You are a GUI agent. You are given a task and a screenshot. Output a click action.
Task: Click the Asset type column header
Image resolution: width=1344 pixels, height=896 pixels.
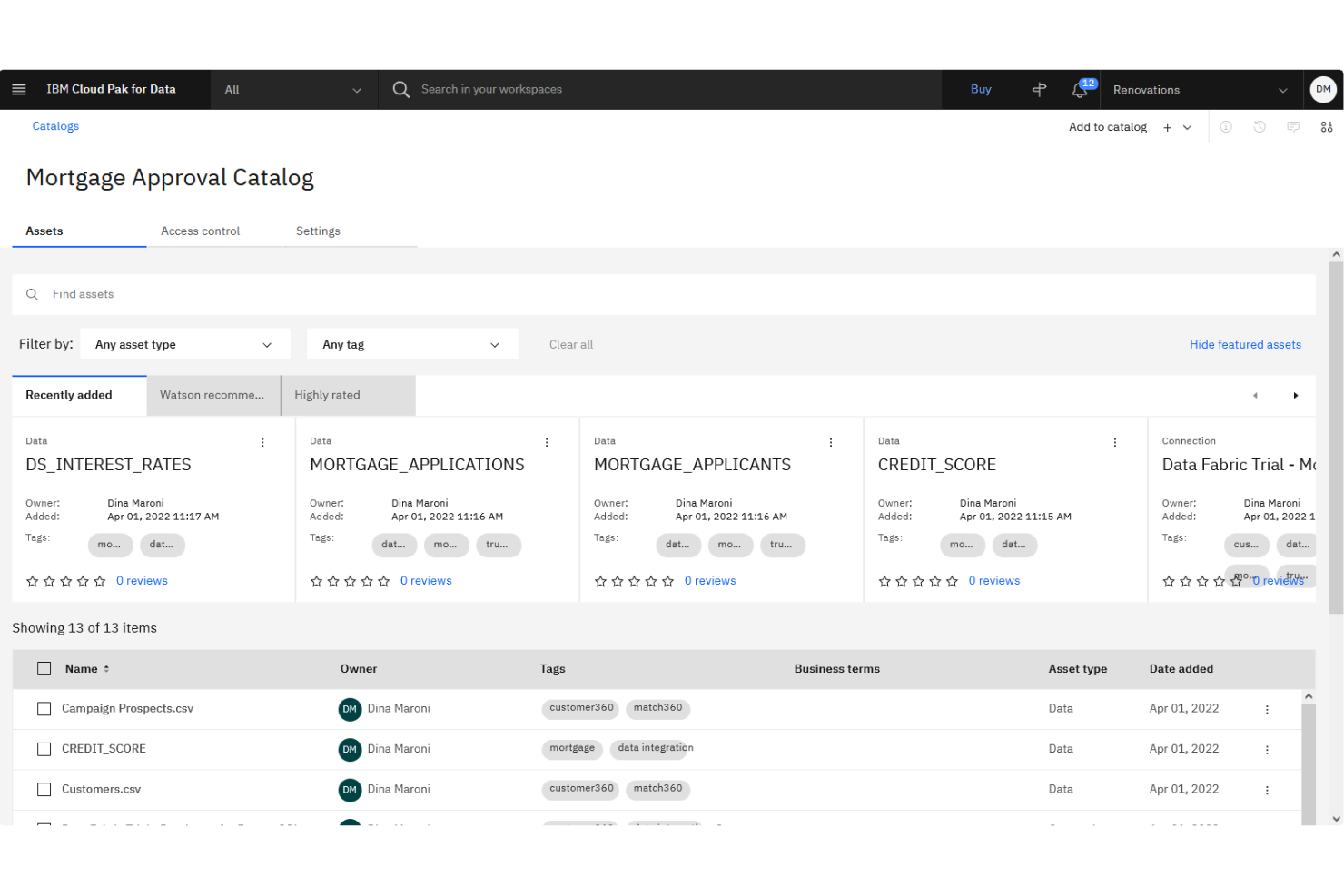[x=1077, y=669]
